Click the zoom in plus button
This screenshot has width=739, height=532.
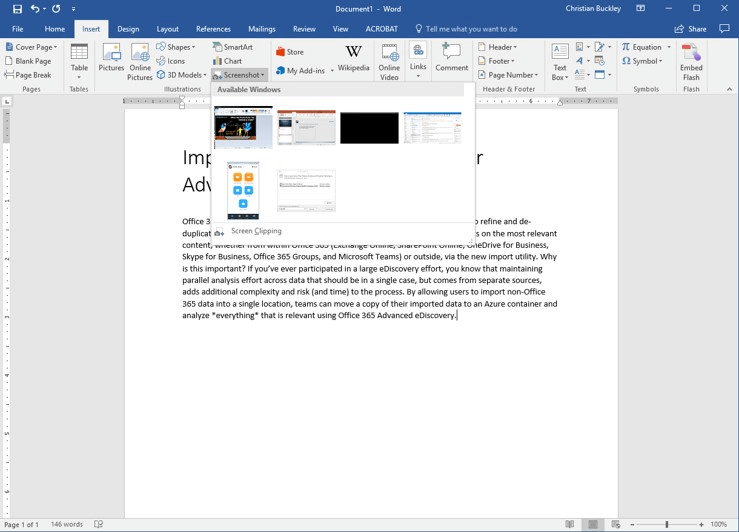pos(701,524)
